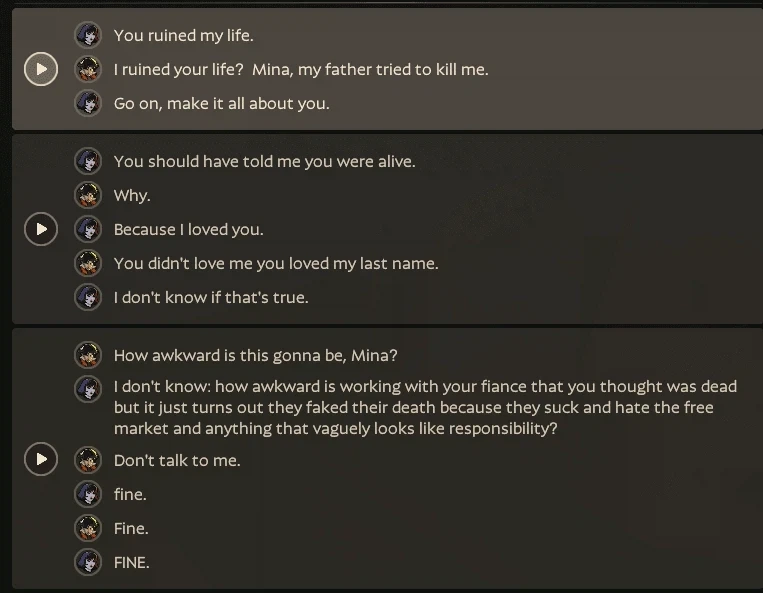The image size is (763, 593).
Task: Click portrait beside the lowercase "fine." line
Action: pos(88,494)
